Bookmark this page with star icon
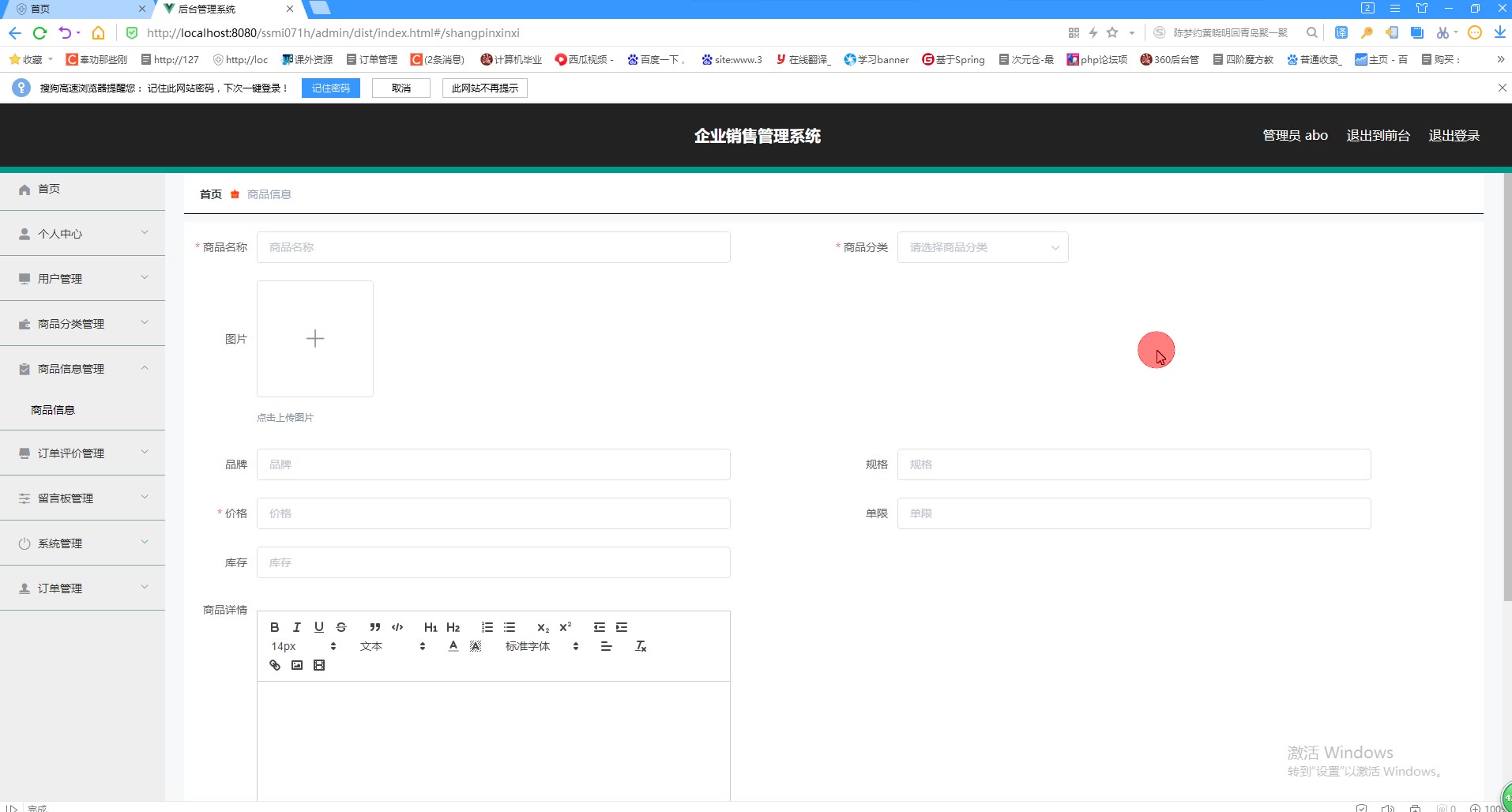The height and width of the screenshot is (812, 1512). pyautogui.click(x=1112, y=32)
